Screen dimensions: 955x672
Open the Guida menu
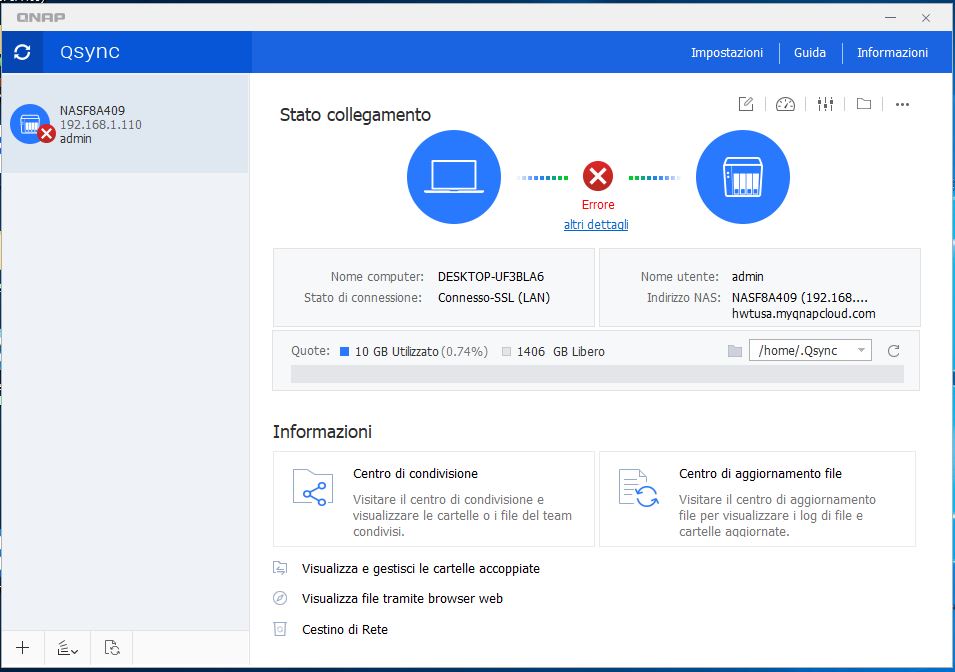(x=810, y=53)
